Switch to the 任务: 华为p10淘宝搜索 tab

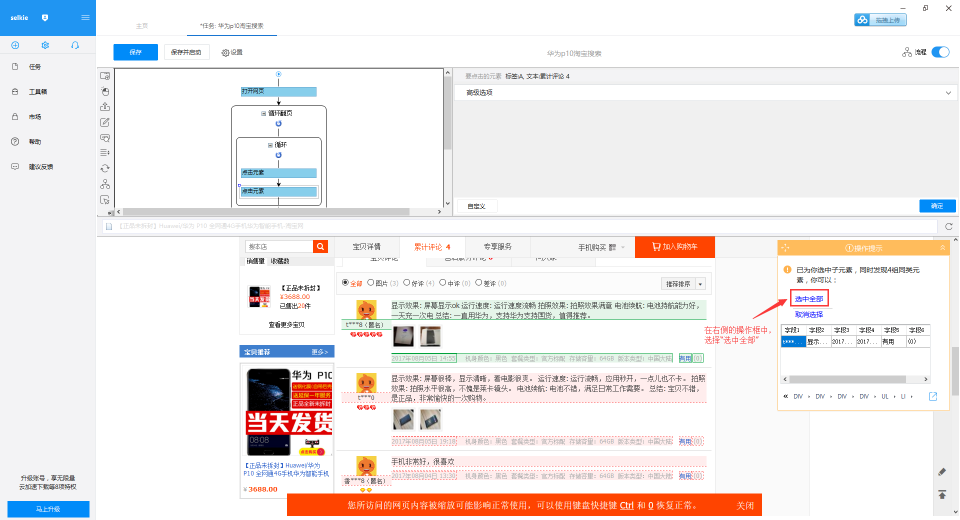click(x=231, y=26)
